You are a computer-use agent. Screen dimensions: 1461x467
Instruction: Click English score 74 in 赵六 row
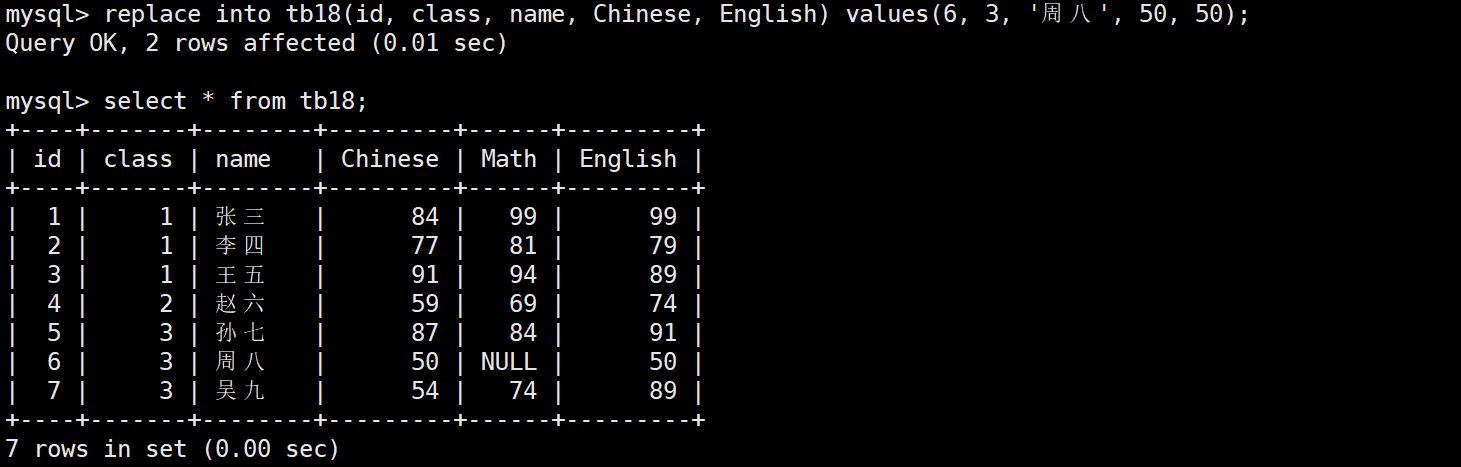[x=663, y=304]
